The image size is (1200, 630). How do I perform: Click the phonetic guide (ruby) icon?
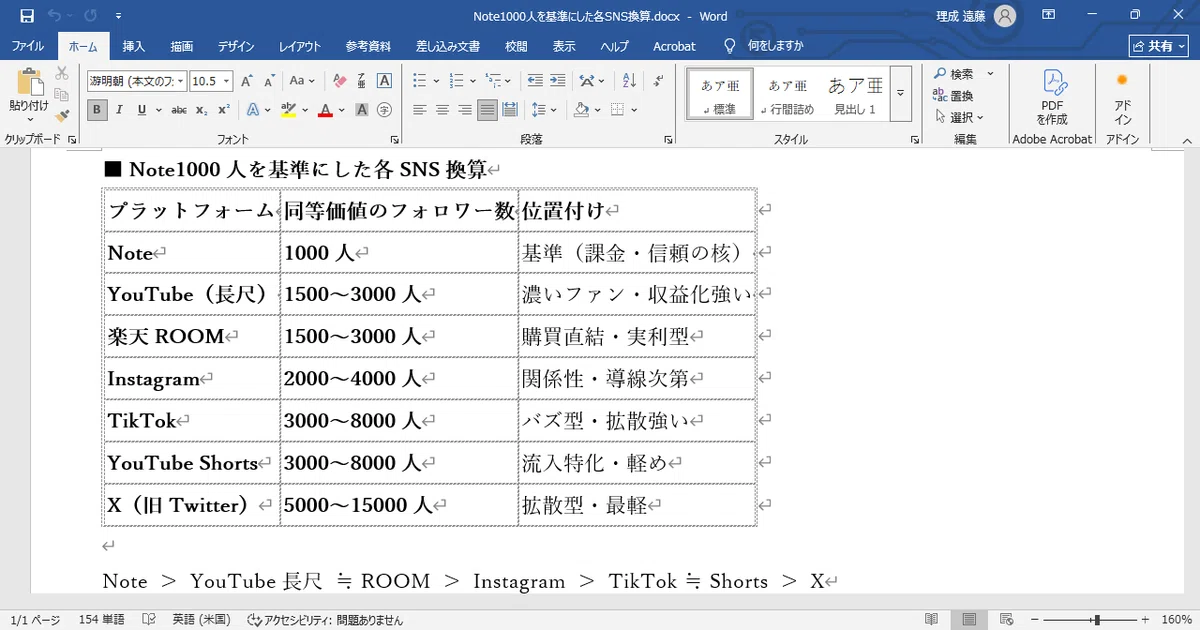click(362, 80)
